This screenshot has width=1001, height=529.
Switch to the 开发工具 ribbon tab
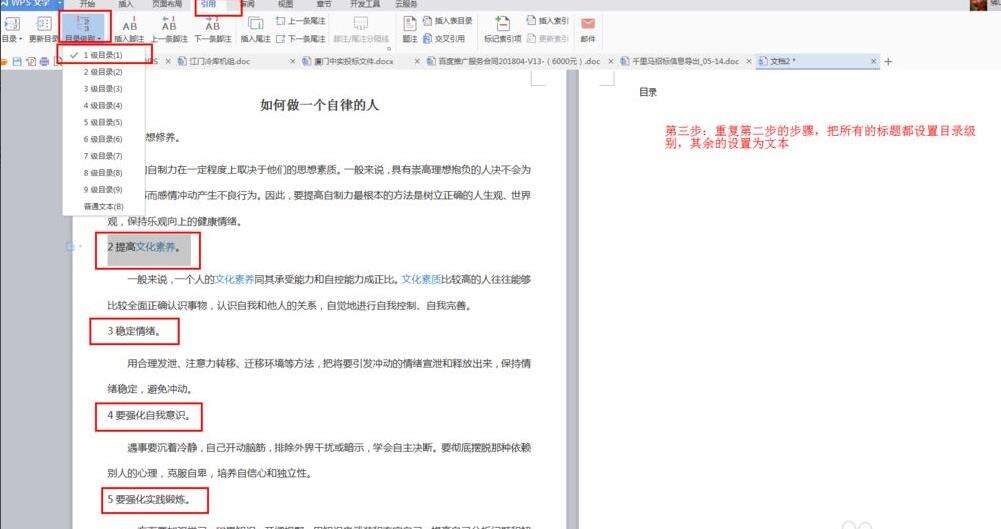(365, 4)
